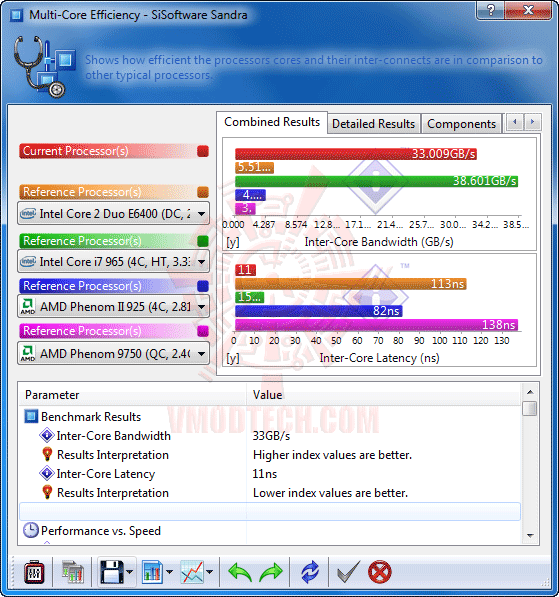Click results list scroll down arrow
Image resolution: width=559 pixels, height=597 pixels.
pyautogui.click(x=530, y=536)
